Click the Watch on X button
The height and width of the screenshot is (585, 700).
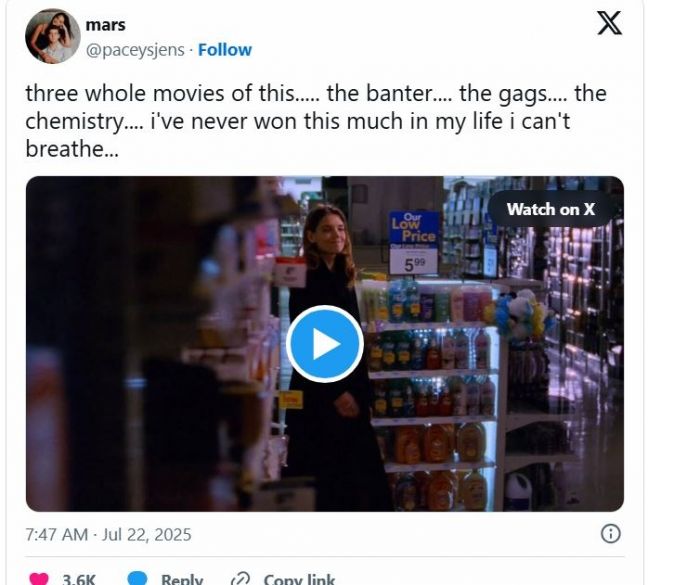pos(550,209)
